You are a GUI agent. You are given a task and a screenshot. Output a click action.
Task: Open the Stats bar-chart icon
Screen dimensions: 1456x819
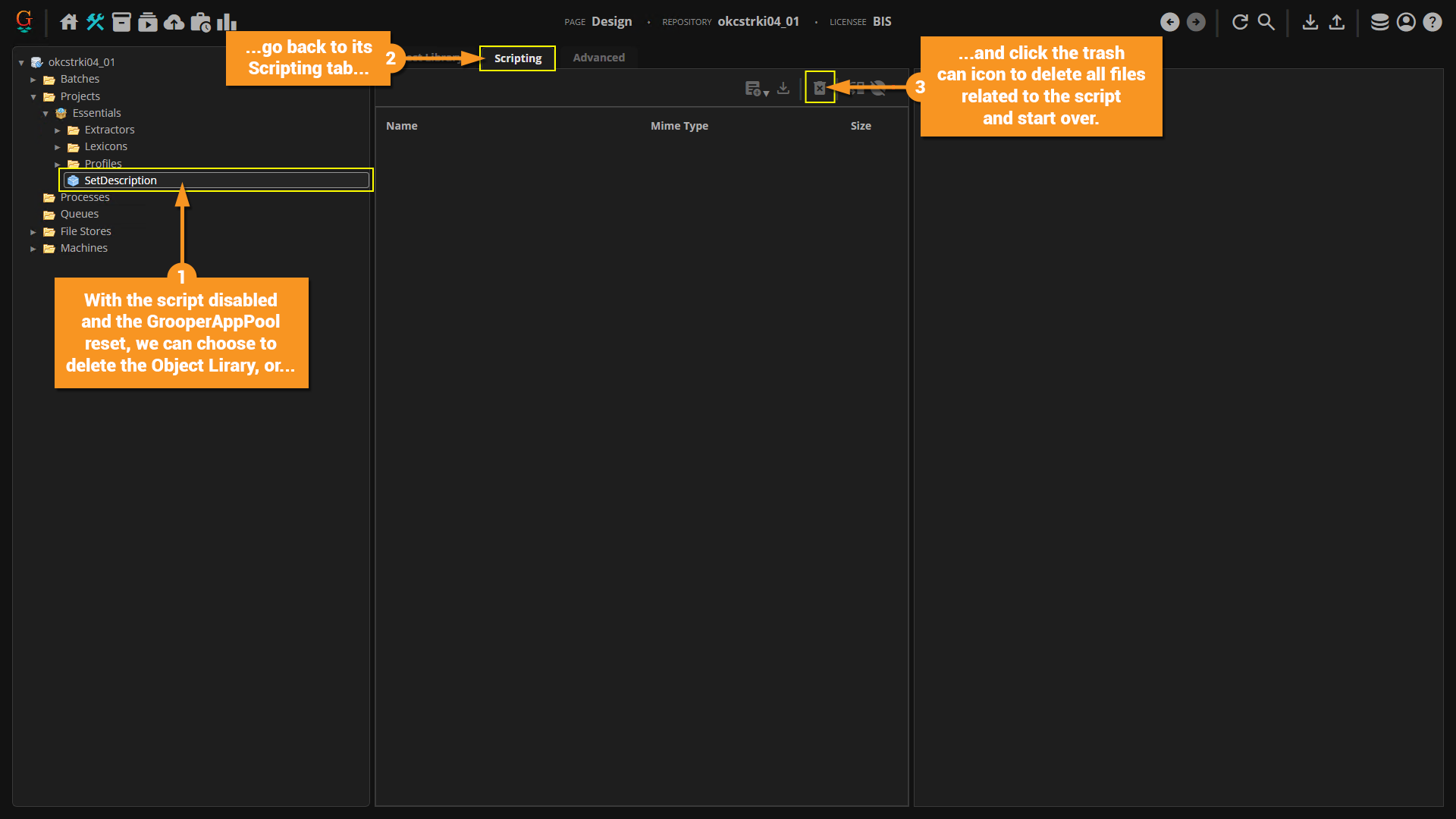pos(226,22)
